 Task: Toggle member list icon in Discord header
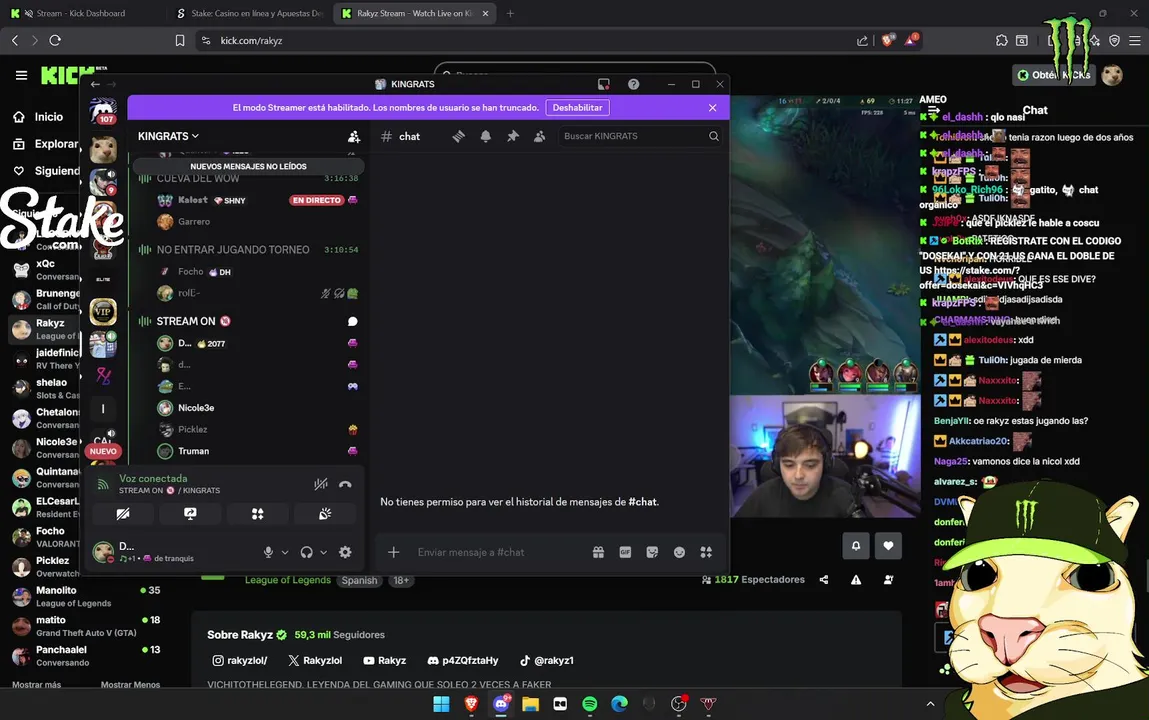(x=539, y=136)
